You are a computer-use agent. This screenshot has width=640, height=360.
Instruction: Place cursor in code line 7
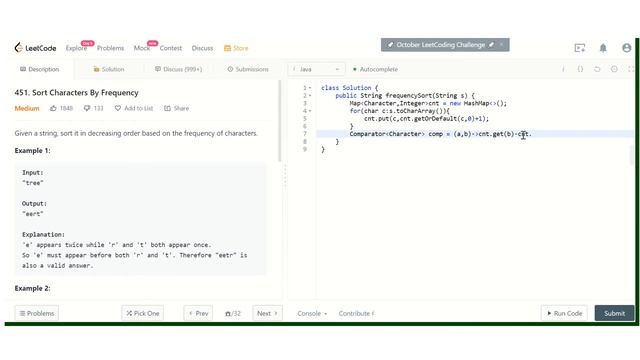tap(475, 134)
